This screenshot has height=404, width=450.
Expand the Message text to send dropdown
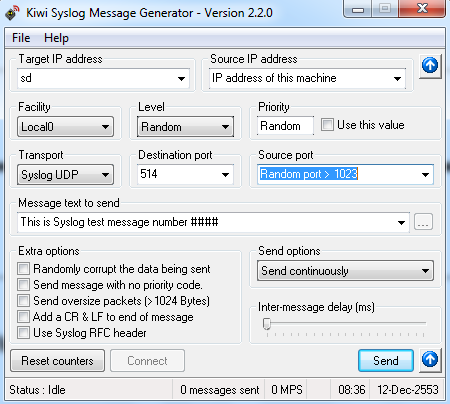(x=402, y=223)
